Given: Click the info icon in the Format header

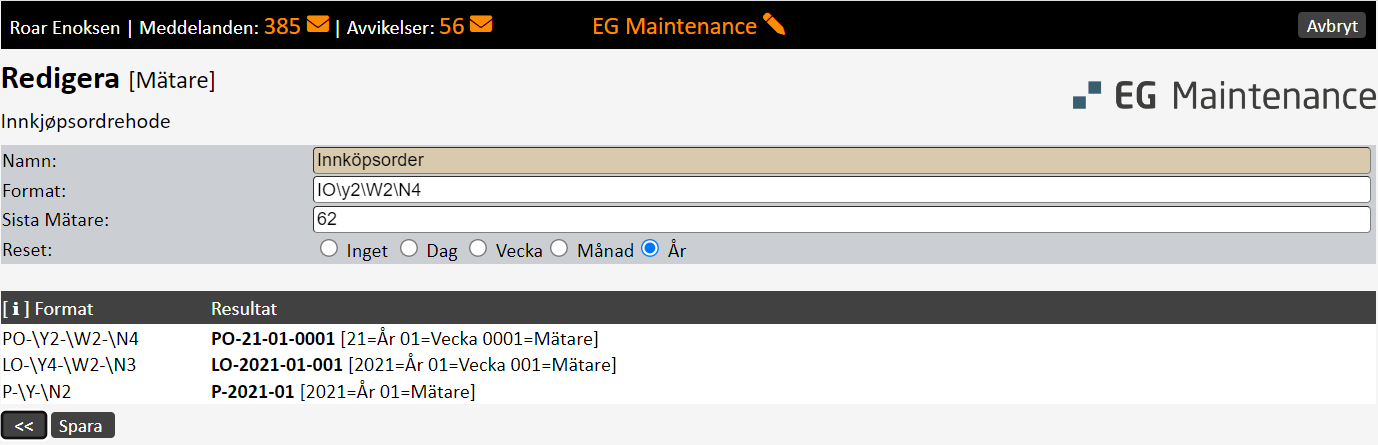Looking at the screenshot, I should tap(16, 308).
